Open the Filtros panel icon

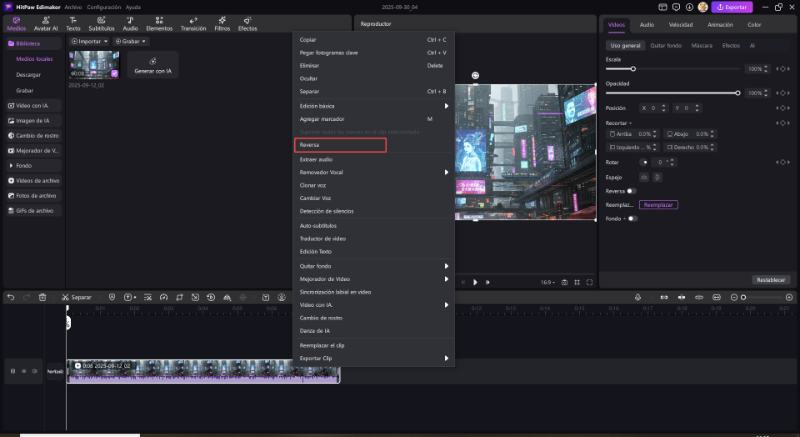tap(222, 23)
